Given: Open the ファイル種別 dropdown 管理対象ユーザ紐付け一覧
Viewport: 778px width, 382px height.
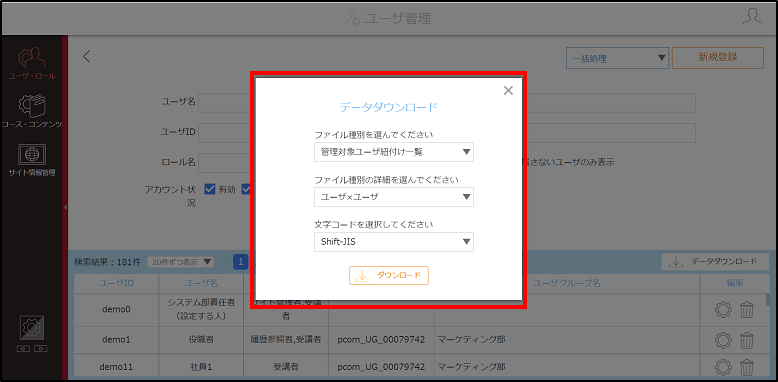Looking at the screenshot, I should coord(394,152).
